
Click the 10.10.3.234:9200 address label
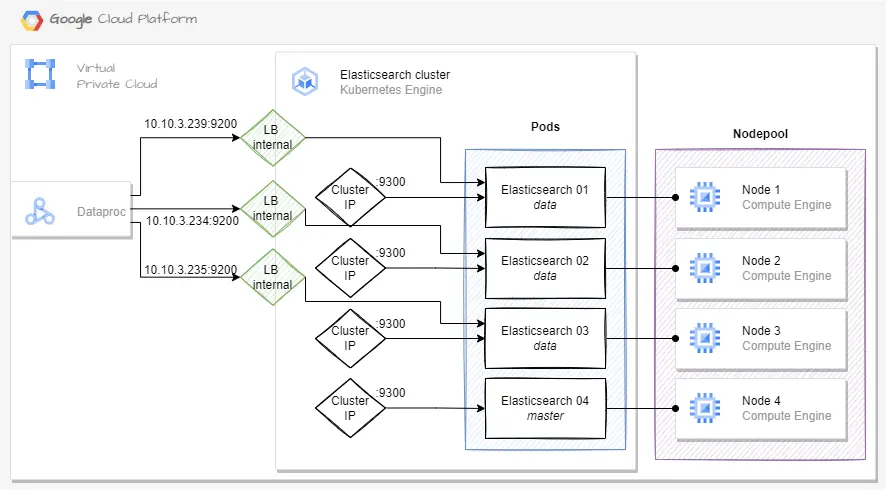click(x=192, y=221)
